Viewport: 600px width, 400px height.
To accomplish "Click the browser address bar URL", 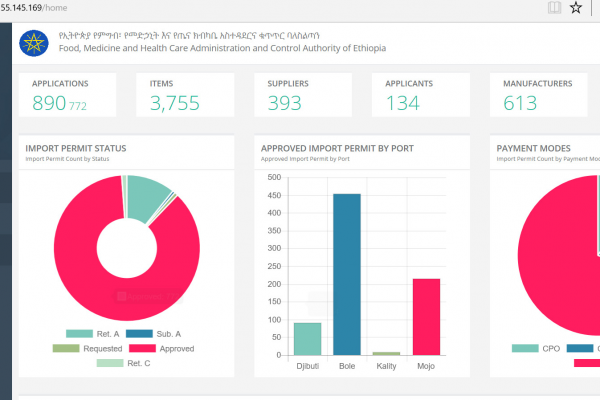I will (x=60, y=8).
